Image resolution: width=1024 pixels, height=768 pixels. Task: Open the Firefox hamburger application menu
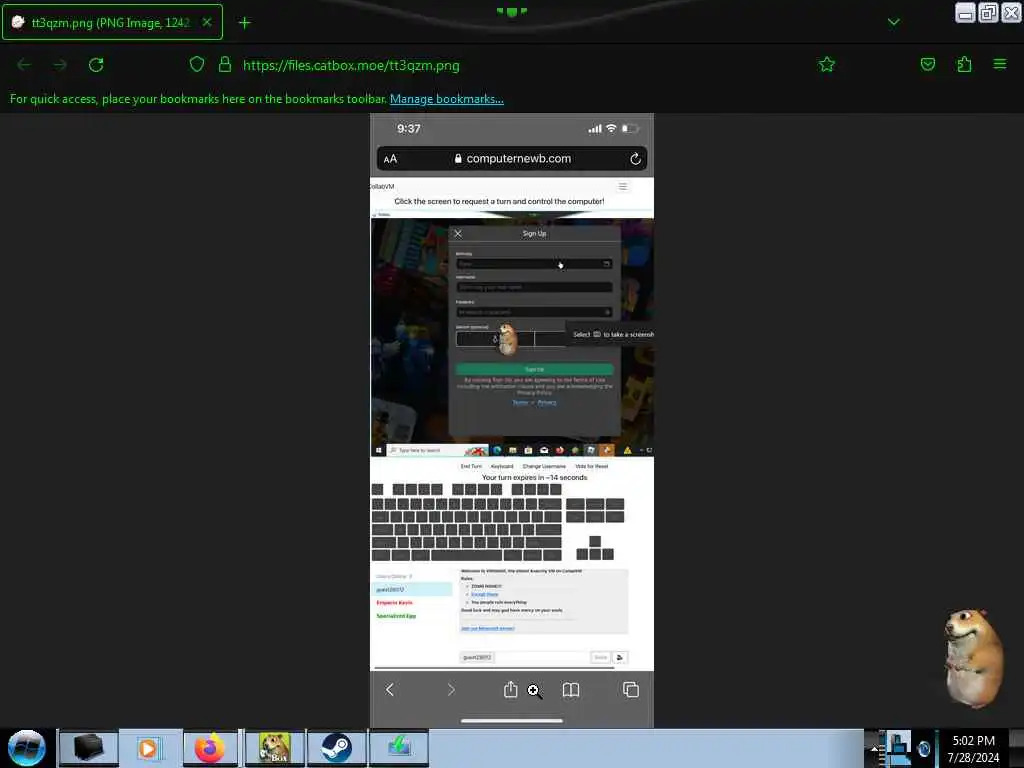tap(1000, 65)
